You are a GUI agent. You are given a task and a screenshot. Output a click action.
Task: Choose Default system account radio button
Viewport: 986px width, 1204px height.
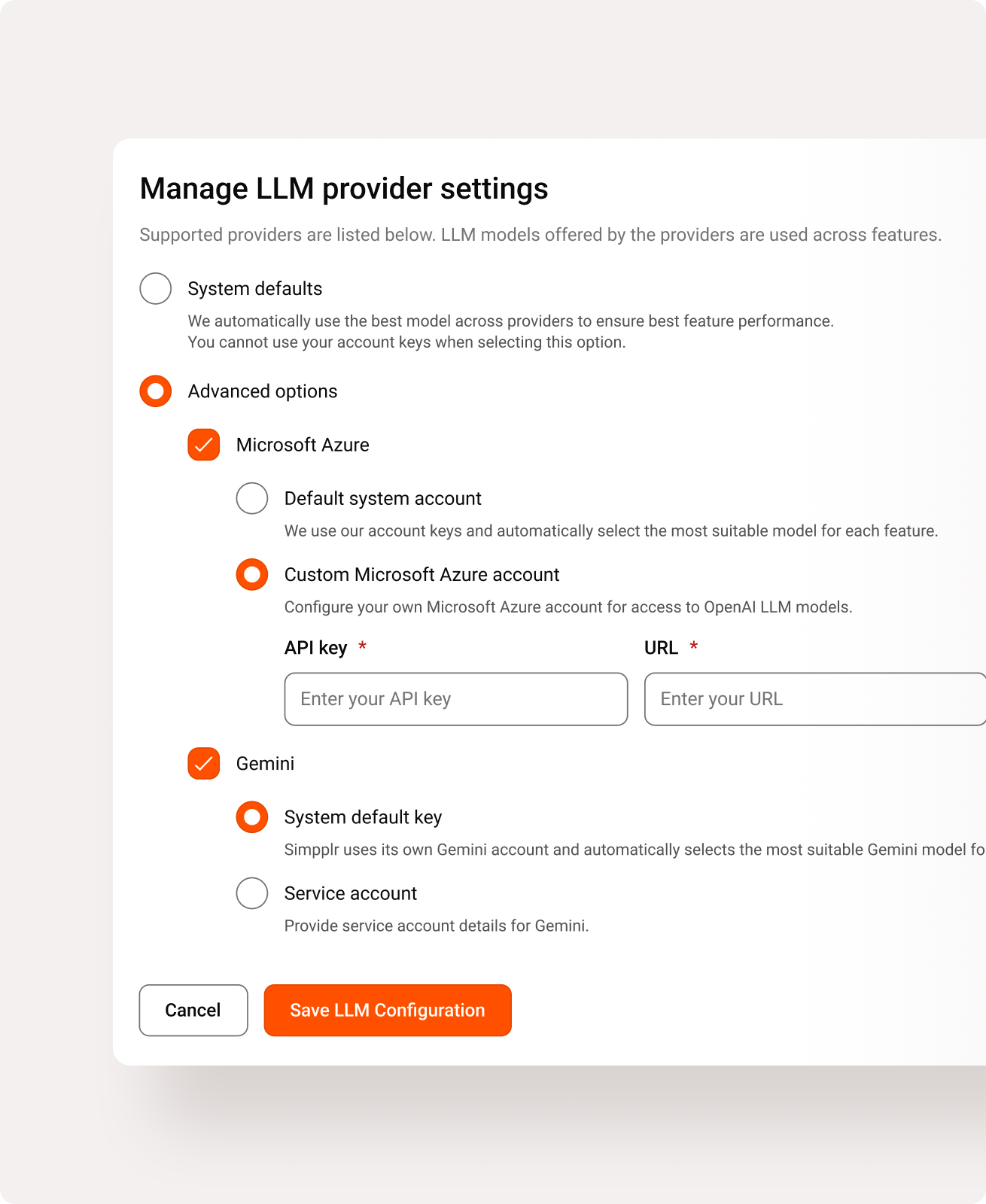pos(252,498)
